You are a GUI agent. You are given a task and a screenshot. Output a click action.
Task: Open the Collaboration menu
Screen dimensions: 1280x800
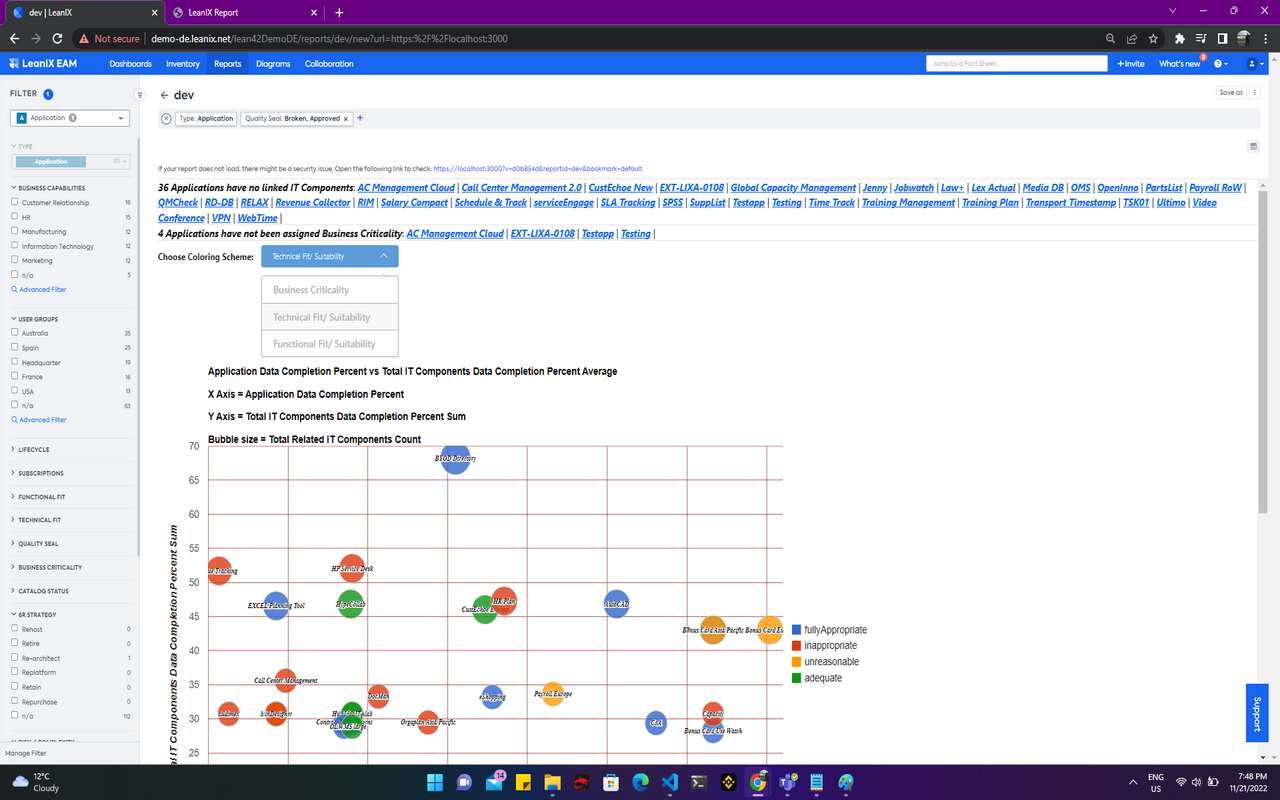point(329,63)
